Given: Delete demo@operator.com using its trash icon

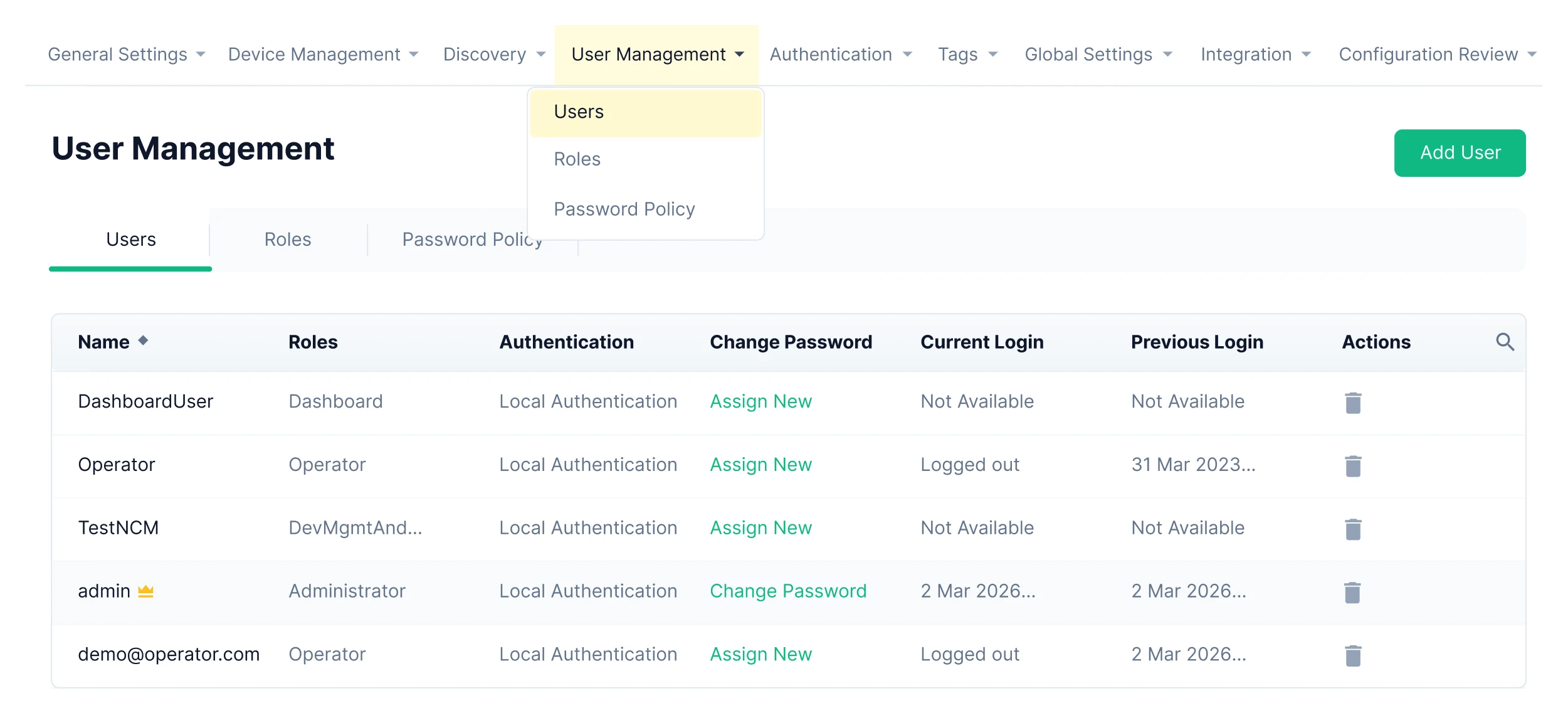Looking at the screenshot, I should pyautogui.click(x=1352, y=655).
